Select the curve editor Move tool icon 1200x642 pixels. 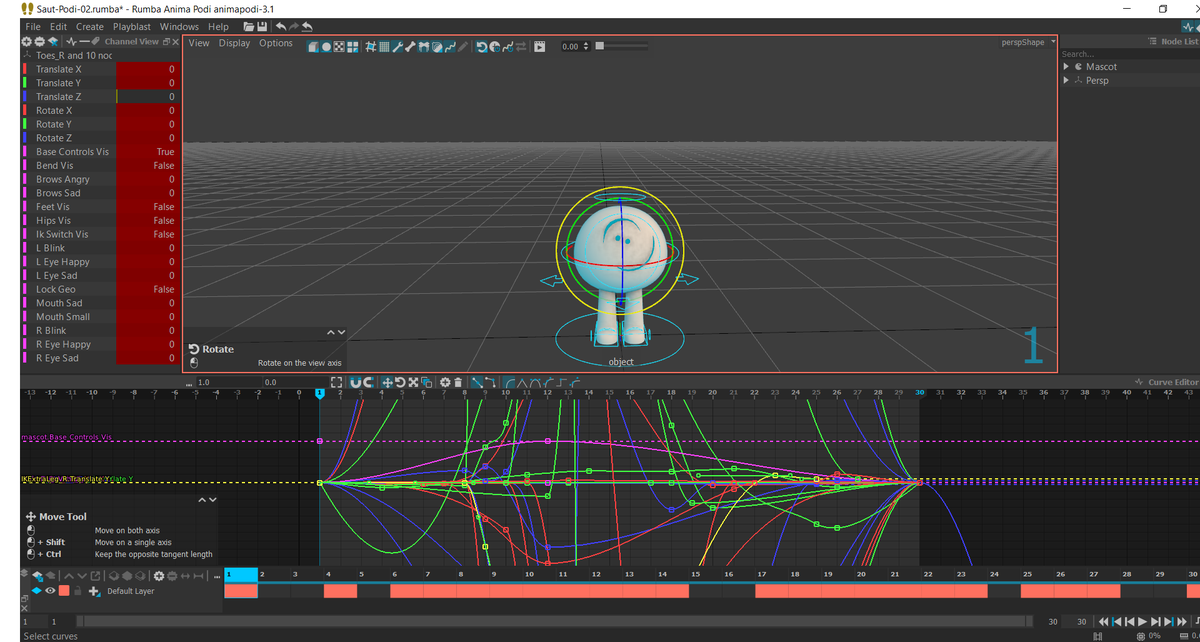387,382
